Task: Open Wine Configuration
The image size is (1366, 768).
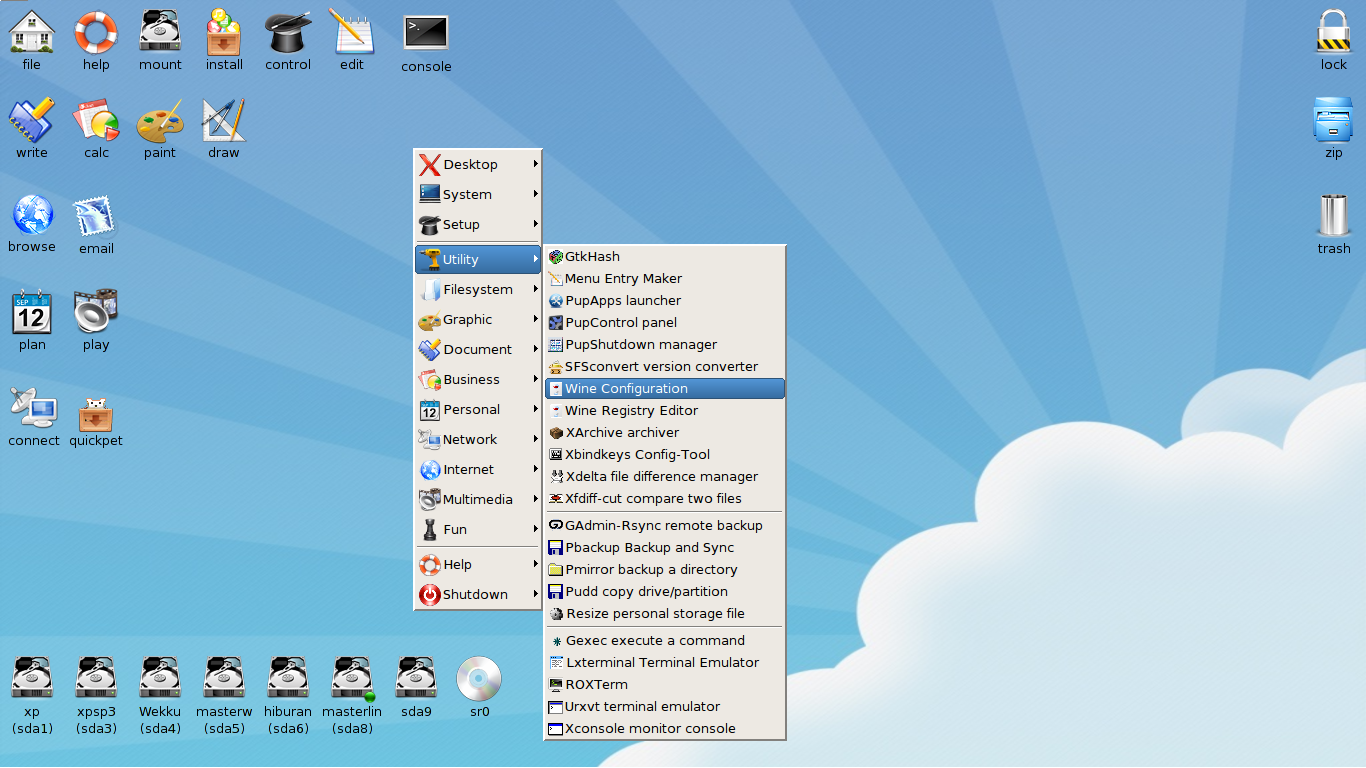Action: (665, 389)
